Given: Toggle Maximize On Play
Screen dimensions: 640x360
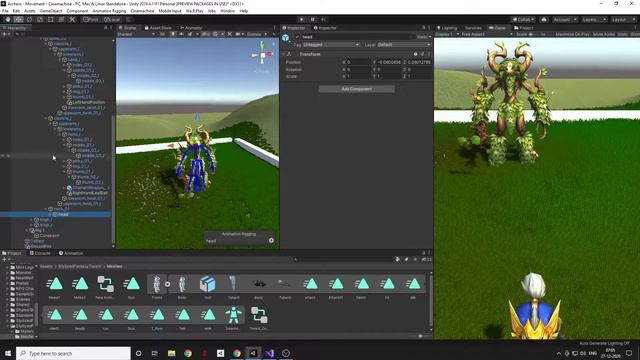Looking at the screenshot, I should pos(572,34).
